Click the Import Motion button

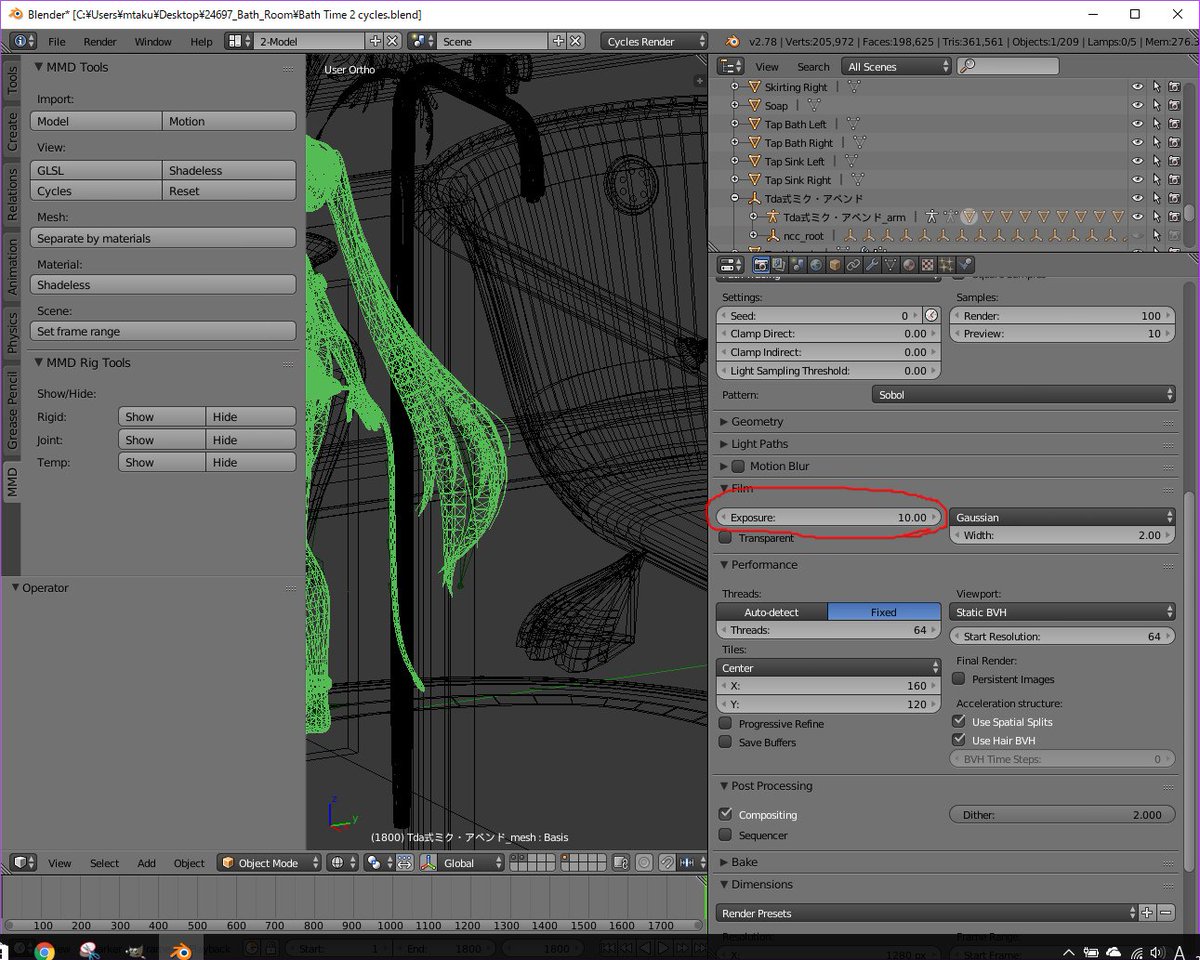click(229, 121)
